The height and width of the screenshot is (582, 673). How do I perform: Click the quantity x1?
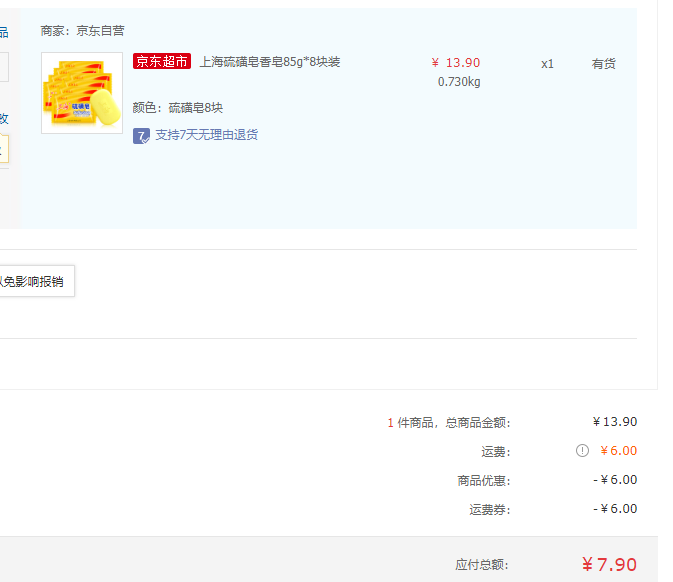pyautogui.click(x=547, y=64)
